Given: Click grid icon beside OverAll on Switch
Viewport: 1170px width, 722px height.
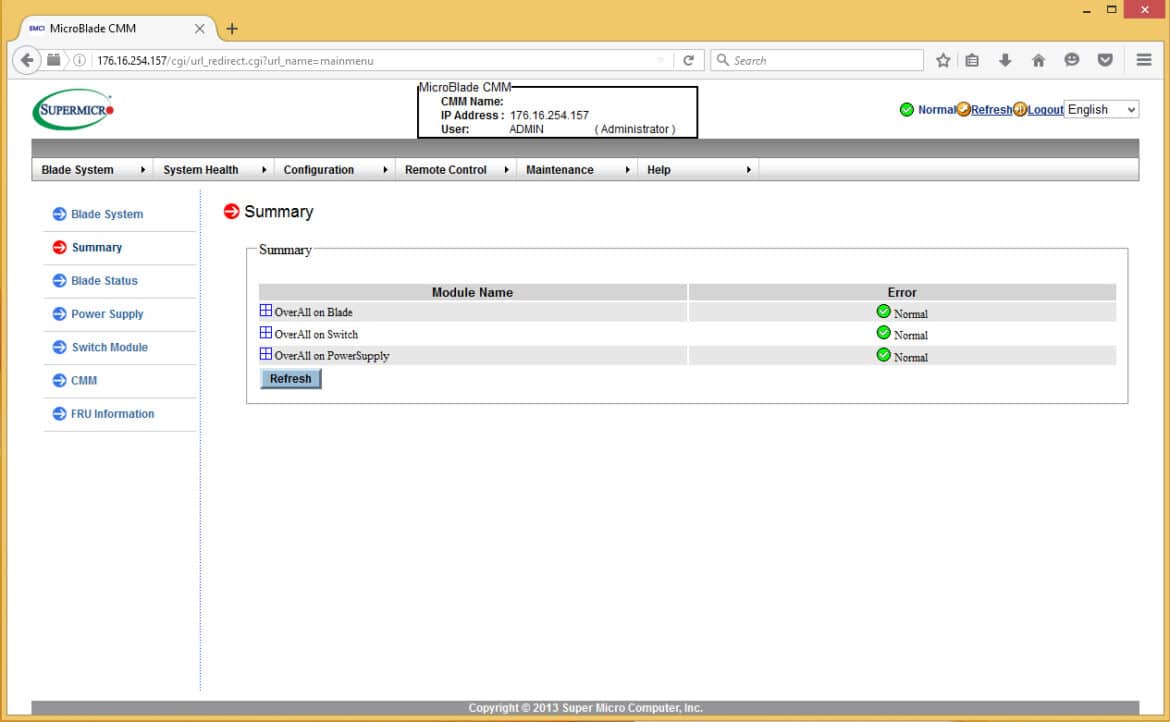Looking at the screenshot, I should coord(266,333).
